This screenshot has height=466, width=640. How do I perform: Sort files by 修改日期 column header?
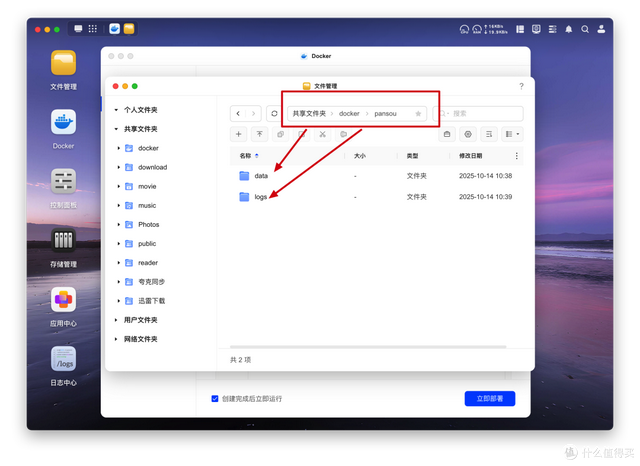point(471,156)
